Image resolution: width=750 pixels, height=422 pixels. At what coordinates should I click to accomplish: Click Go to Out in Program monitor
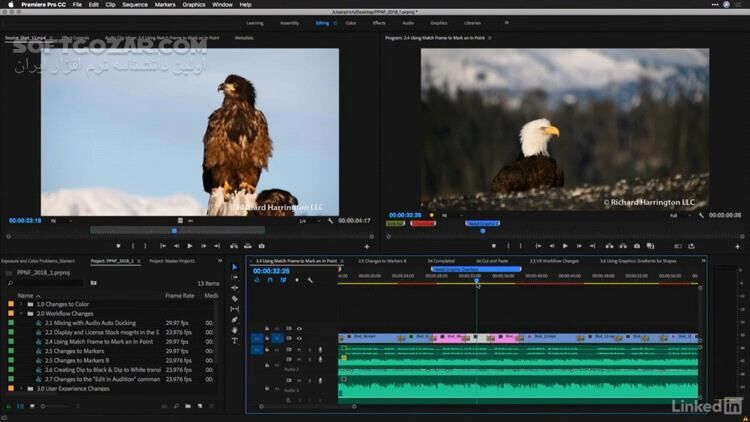coord(592,246)
